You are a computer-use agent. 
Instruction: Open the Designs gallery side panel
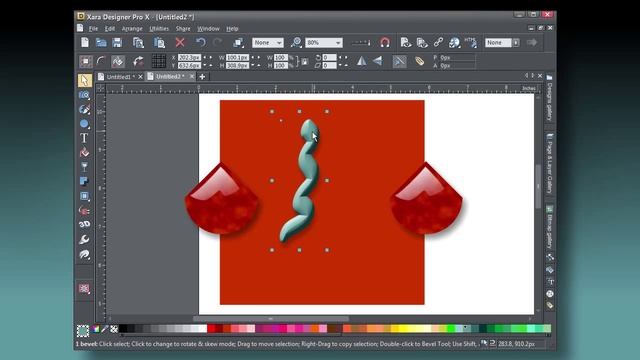(550, 98)
